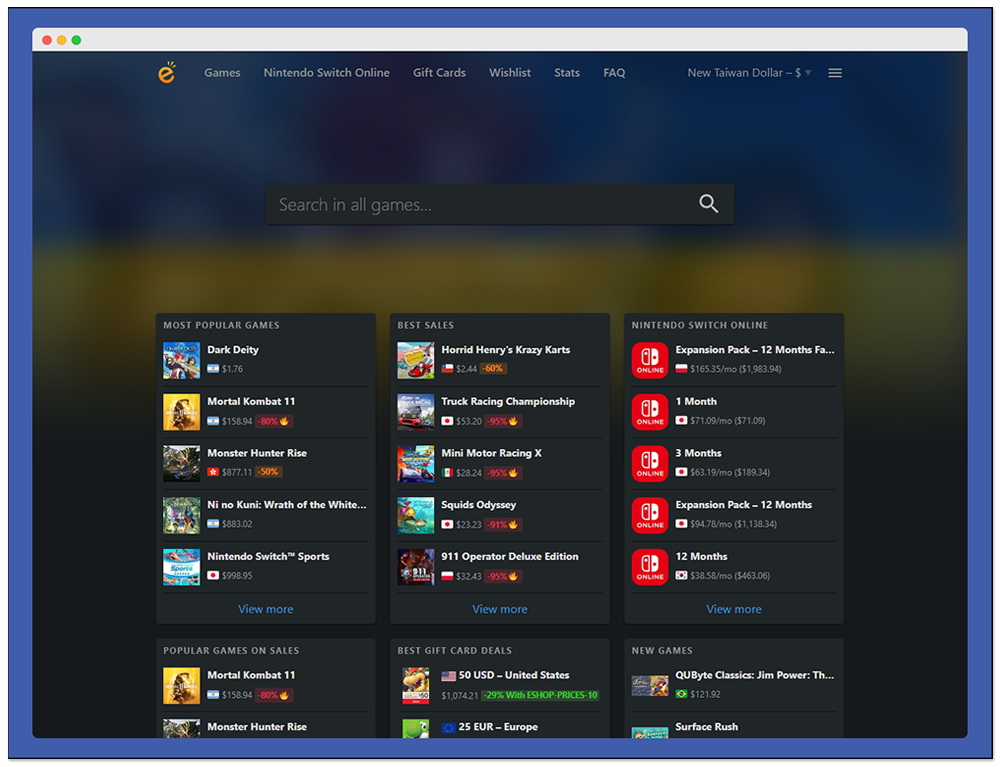Click the Dark Deity game thumbnail
This screenshot has height=767, width=1000.
click(181, 360)
